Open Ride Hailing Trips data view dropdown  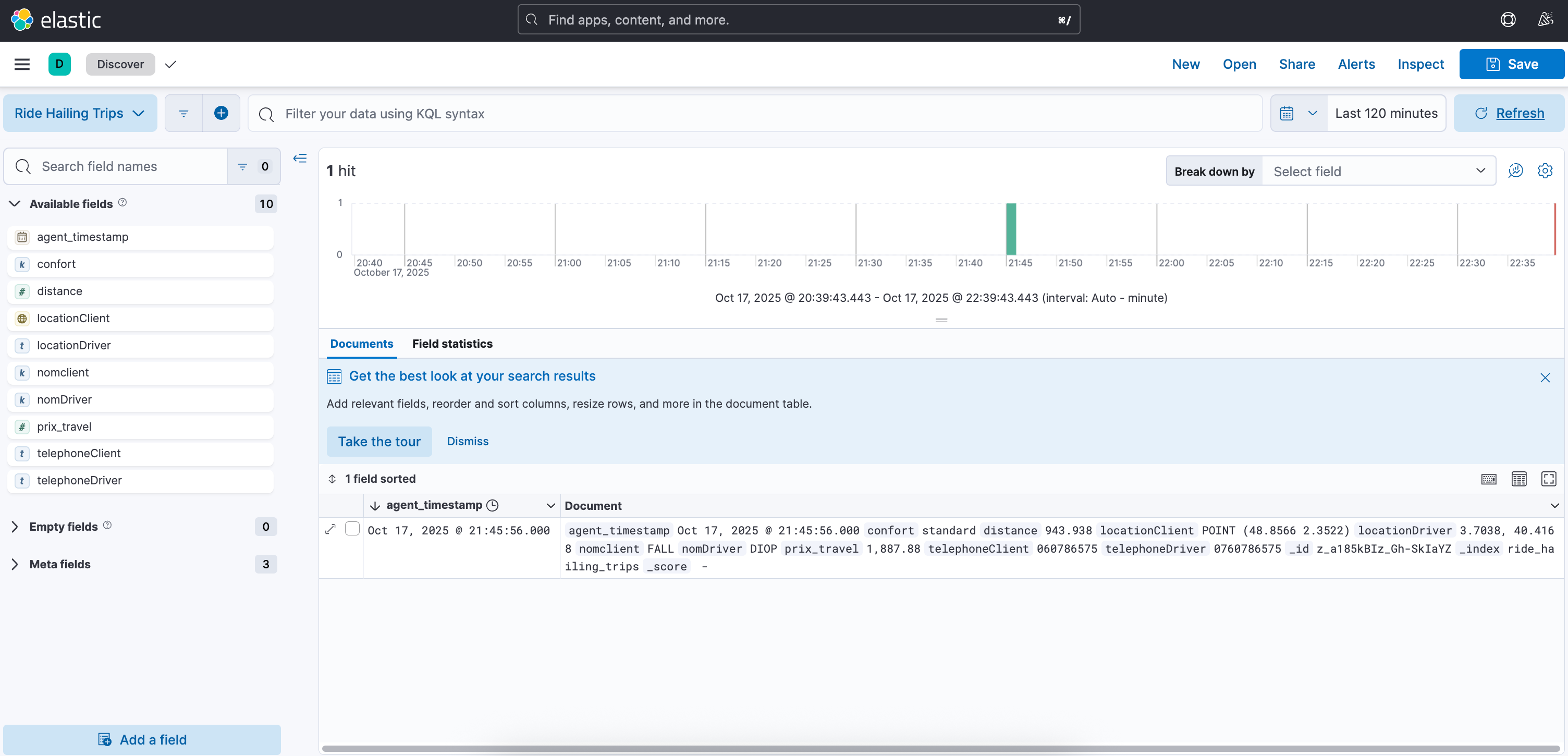tap(80, 113)
